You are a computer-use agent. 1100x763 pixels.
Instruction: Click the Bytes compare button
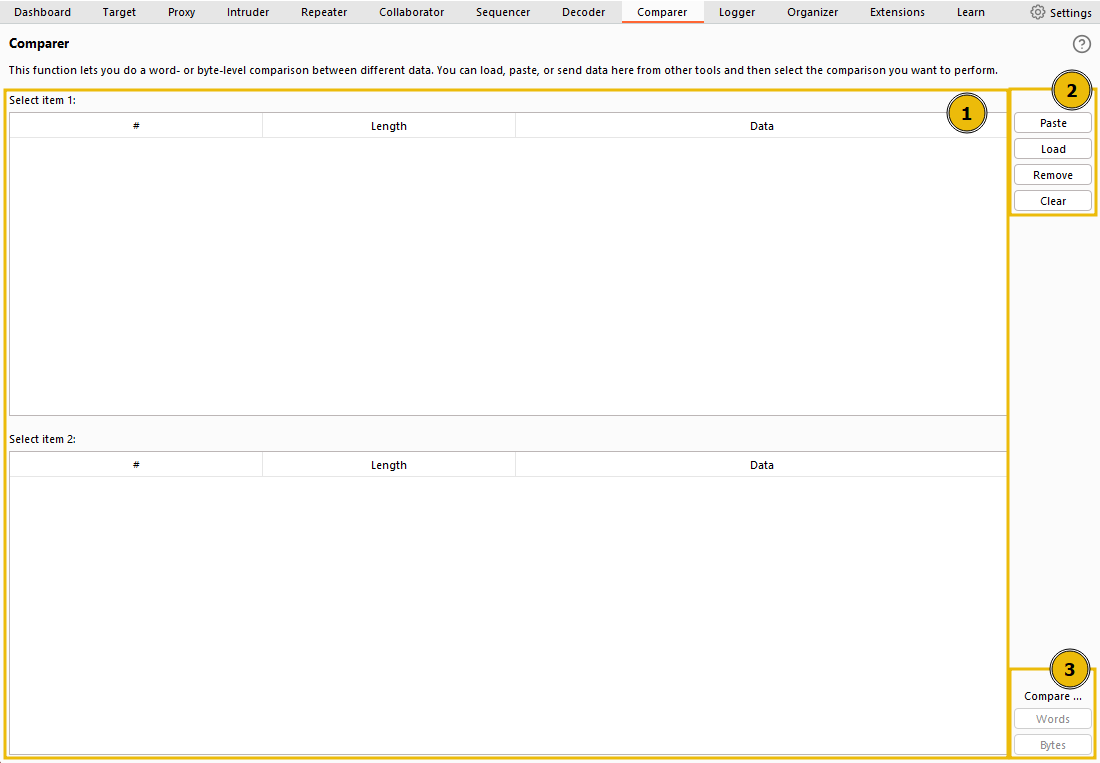[x=1053, y=745]
